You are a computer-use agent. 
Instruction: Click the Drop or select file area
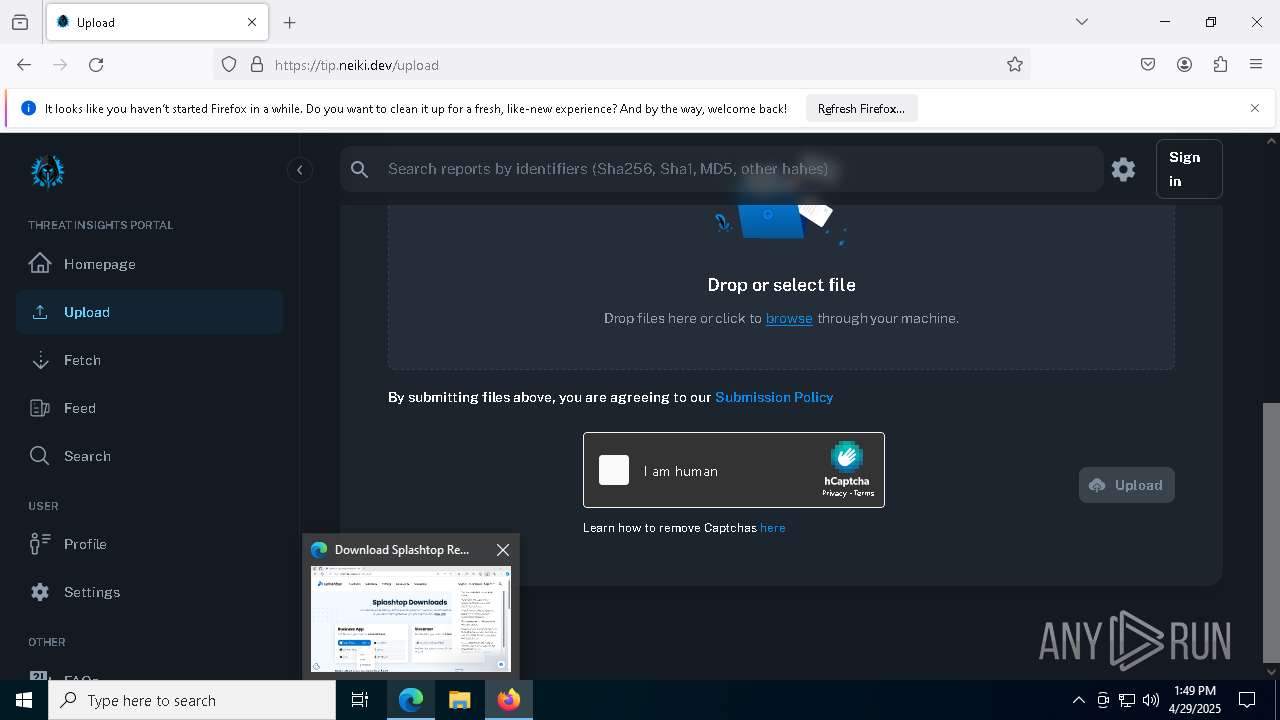click(x=781, y=285)
